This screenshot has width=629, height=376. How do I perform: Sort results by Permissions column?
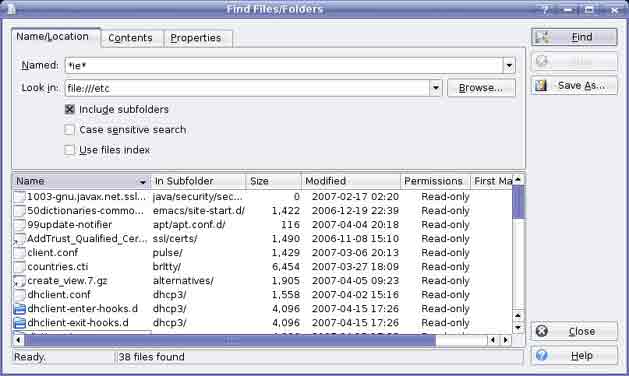435,181
